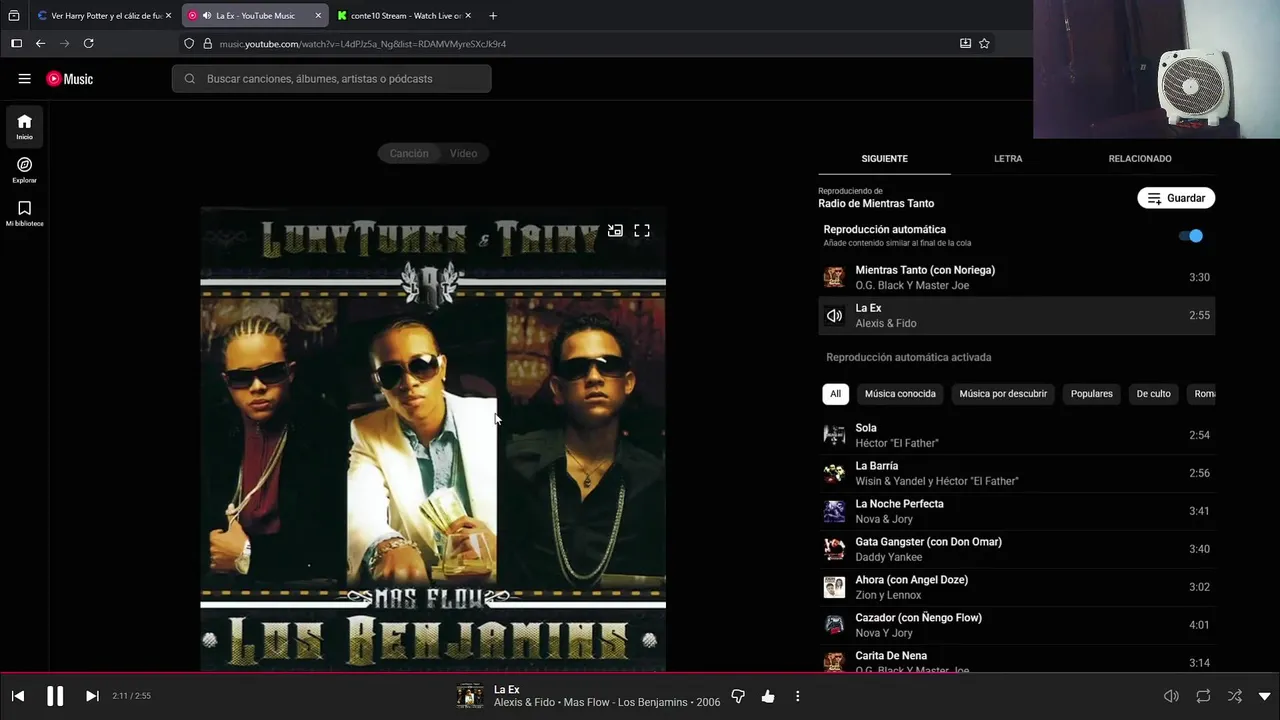Open the tracking protection shield icon
The height and width of the screenshot is (720, 1280).
pyautogui.click(x=189, y=44)
